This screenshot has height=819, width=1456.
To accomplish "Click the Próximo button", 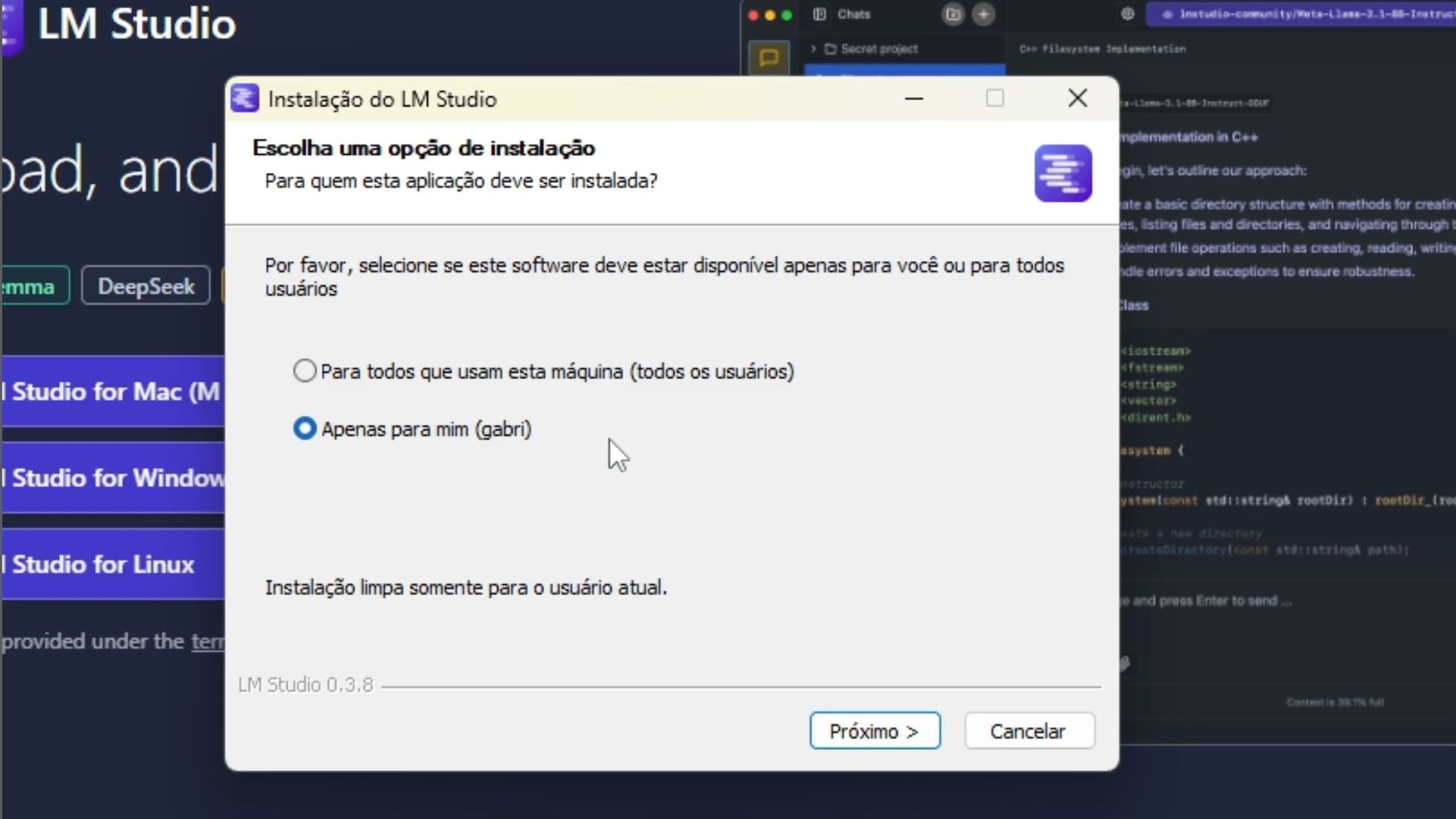I will click(x=875, y=731).
